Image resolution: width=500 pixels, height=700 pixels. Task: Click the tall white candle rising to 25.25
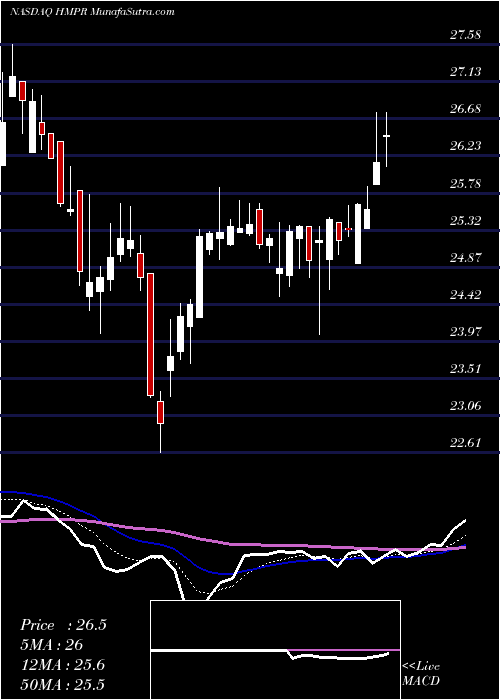199,277
